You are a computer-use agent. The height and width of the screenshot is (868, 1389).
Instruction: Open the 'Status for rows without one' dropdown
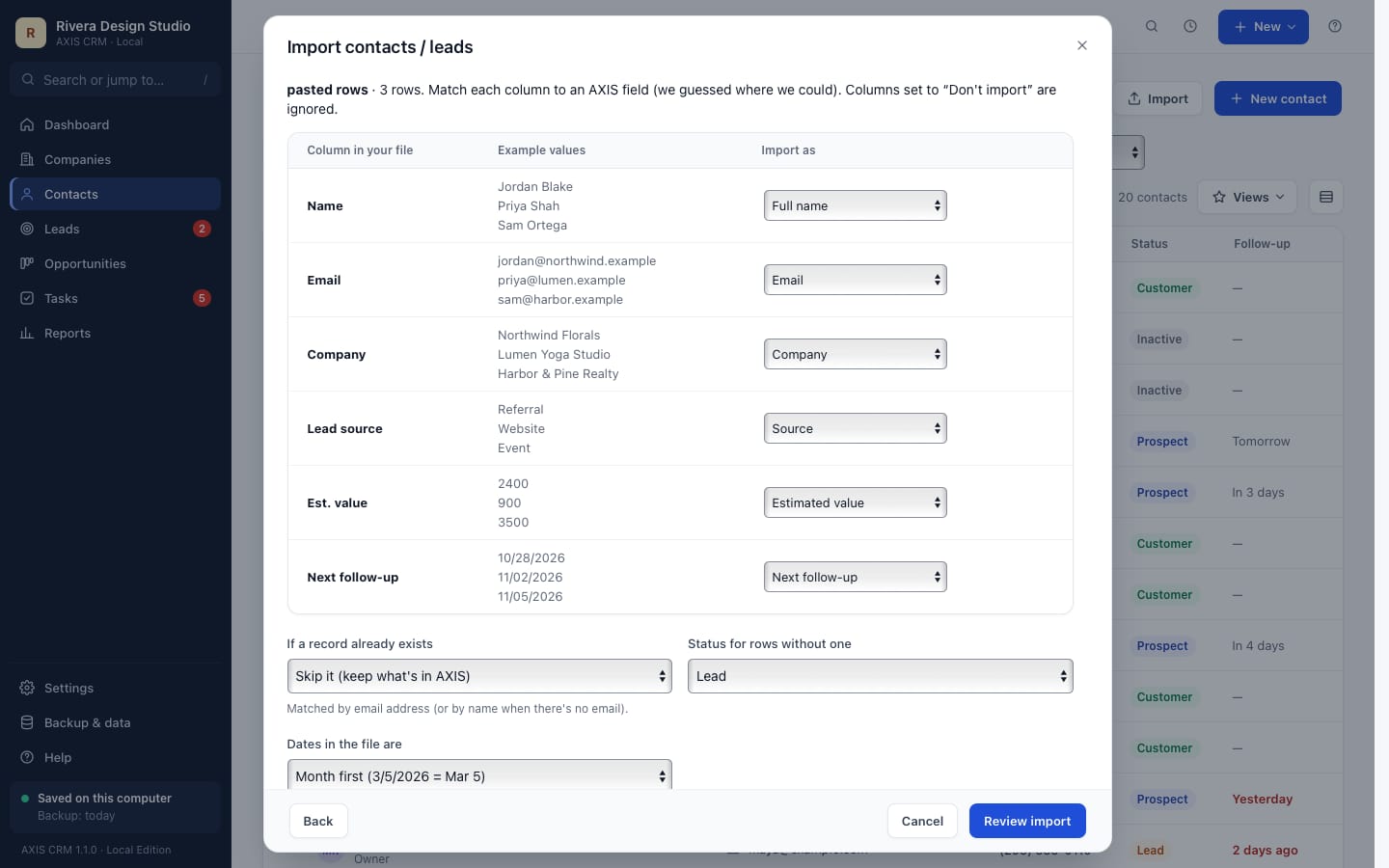[880, 676]
